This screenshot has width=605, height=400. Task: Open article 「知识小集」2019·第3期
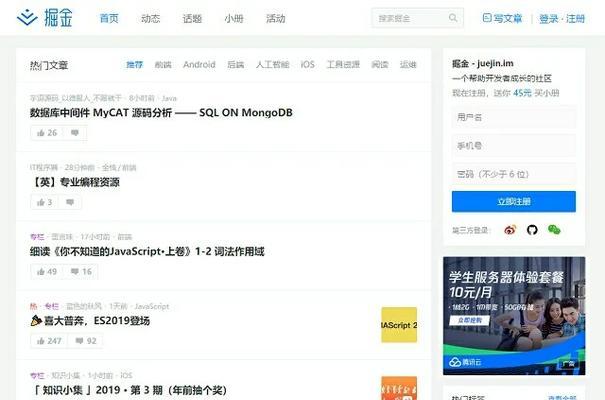(x=128, y=390)
